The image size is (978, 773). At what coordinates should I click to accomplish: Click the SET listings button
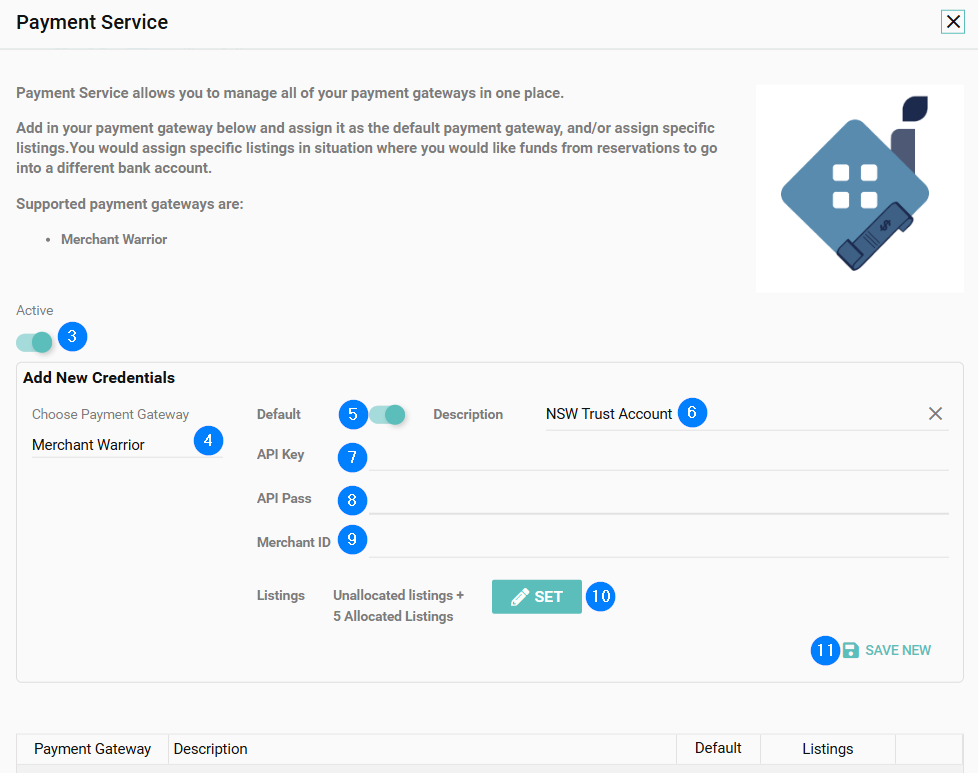537,597
